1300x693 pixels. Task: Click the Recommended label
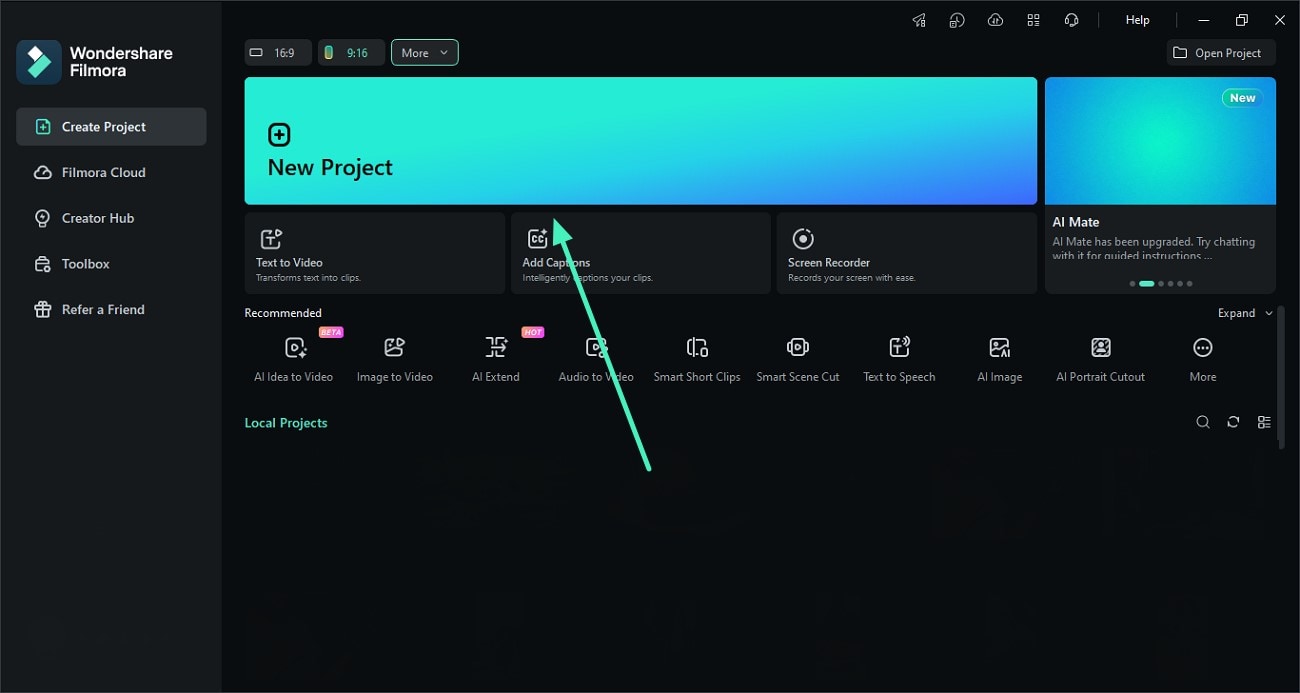click(x=283, y=313)
